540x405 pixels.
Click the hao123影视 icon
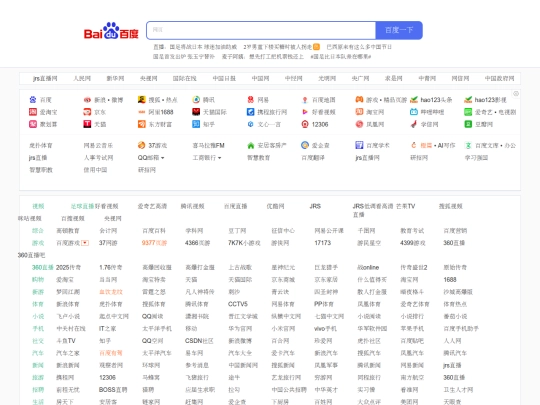[x=468, y=100]
